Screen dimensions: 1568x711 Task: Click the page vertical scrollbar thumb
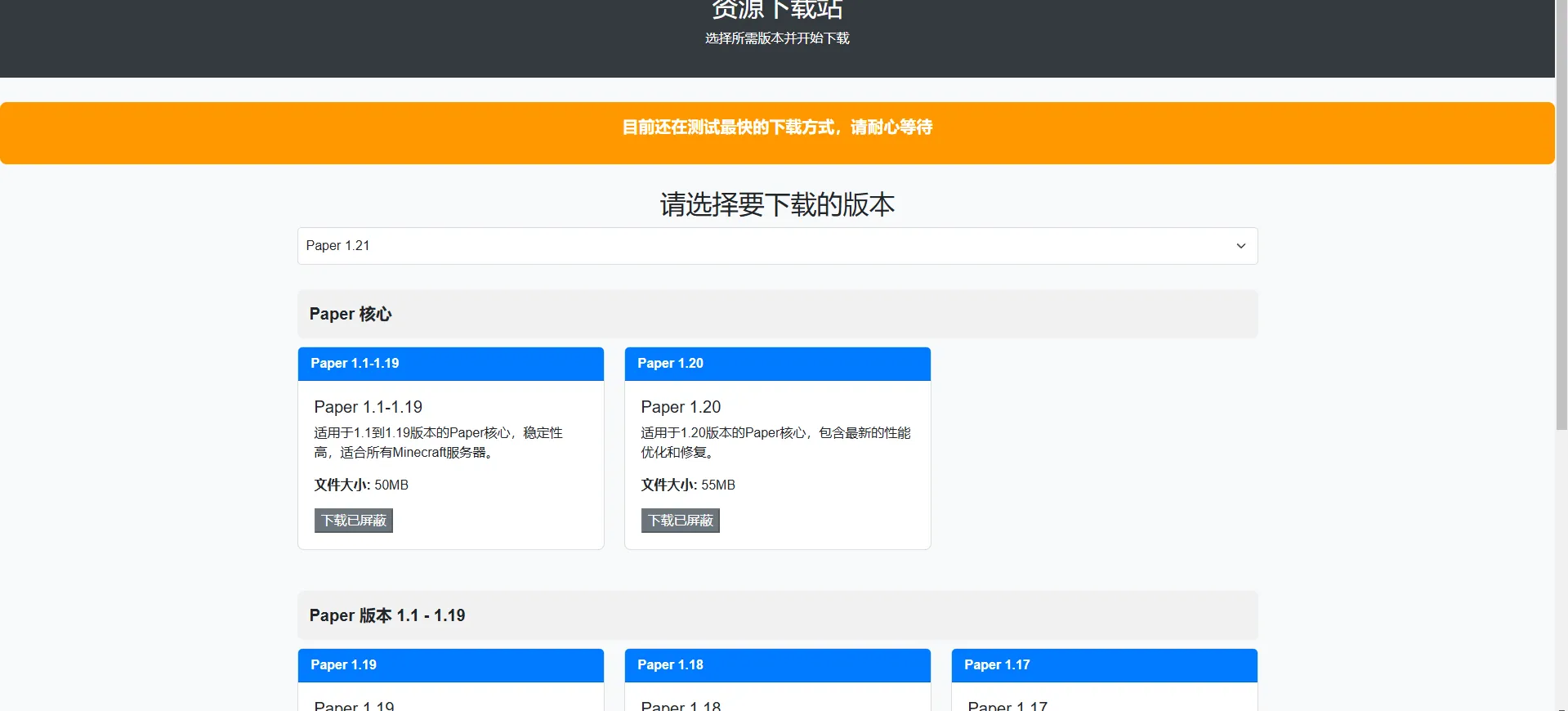pyautogui.click(x=1561, y=214)
